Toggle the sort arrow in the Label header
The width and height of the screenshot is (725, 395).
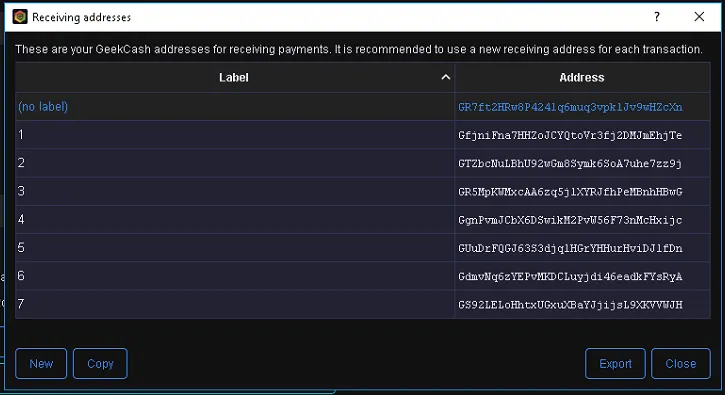point(445,77)
